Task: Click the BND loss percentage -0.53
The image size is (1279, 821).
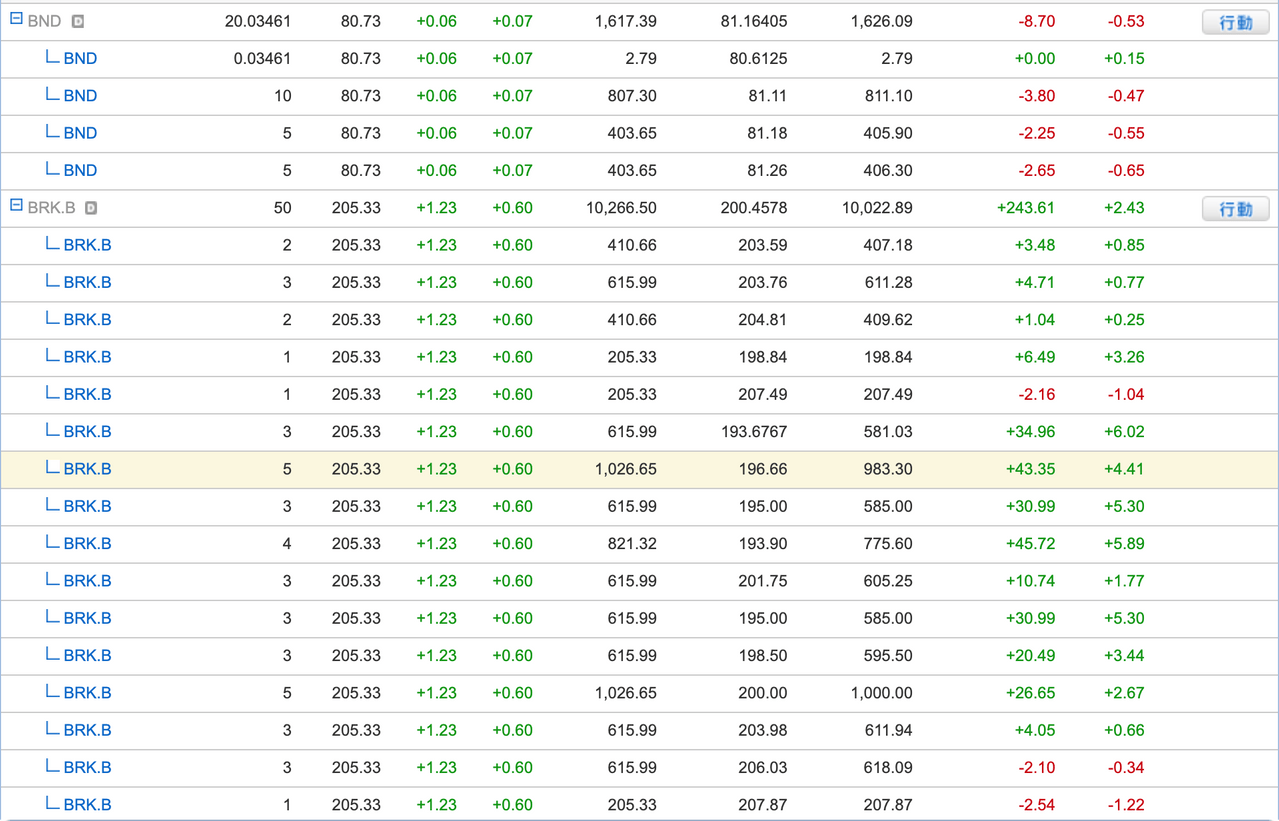Action: (x=1125, y=21)
